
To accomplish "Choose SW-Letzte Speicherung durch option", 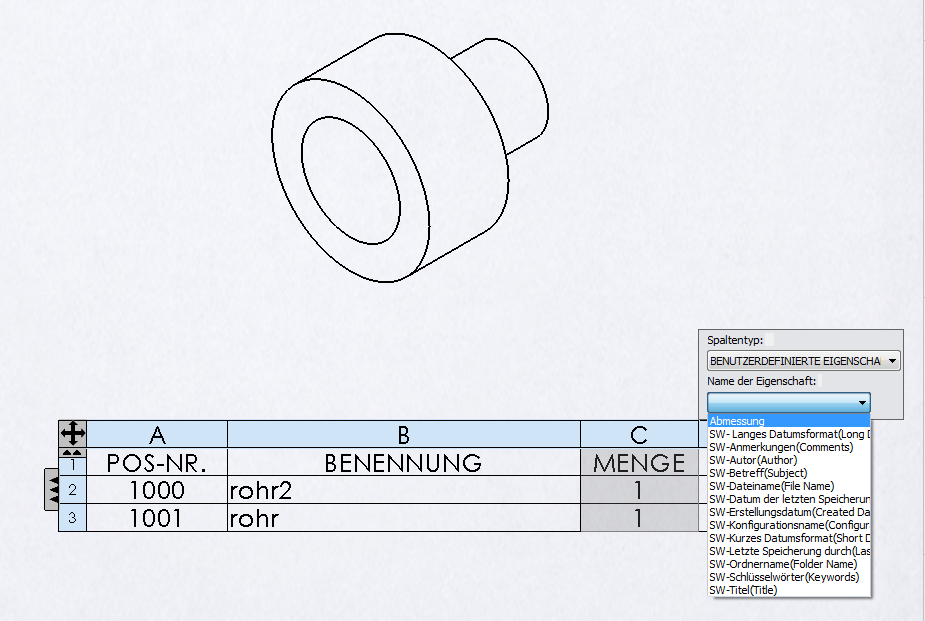I will [x=789, y=551].
